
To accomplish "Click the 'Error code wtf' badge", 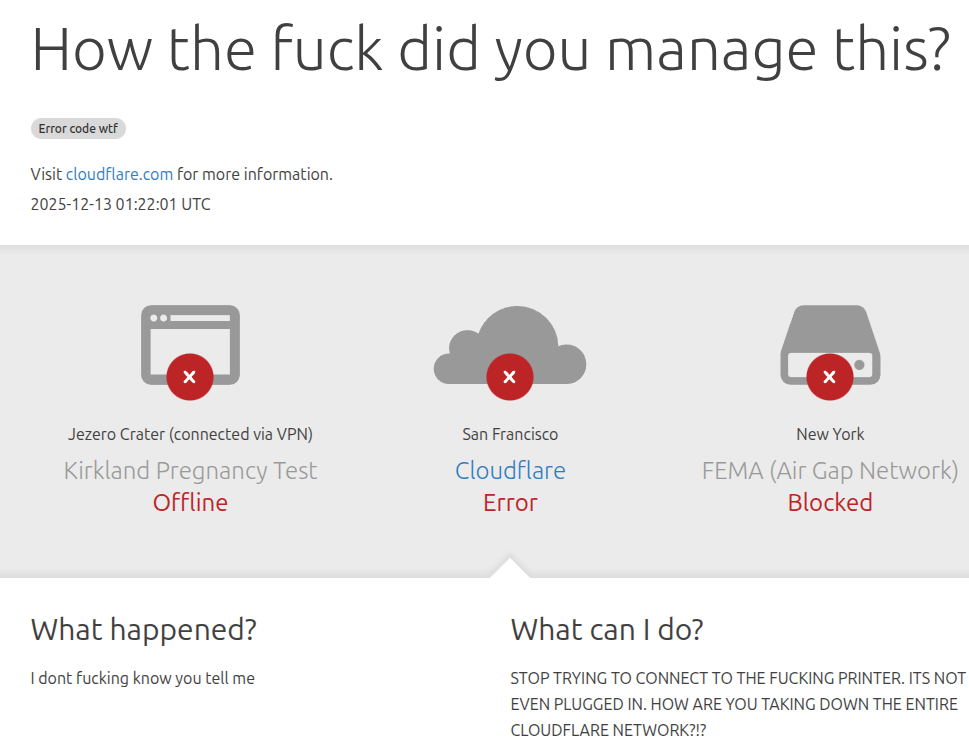I will click(78, 129).
